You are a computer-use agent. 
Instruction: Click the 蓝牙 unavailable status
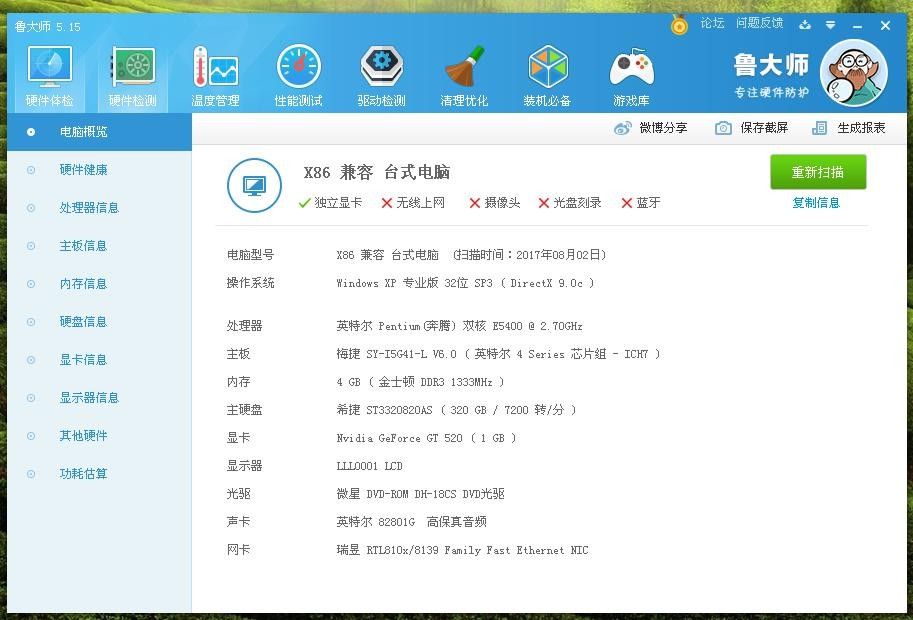(640, 203)
